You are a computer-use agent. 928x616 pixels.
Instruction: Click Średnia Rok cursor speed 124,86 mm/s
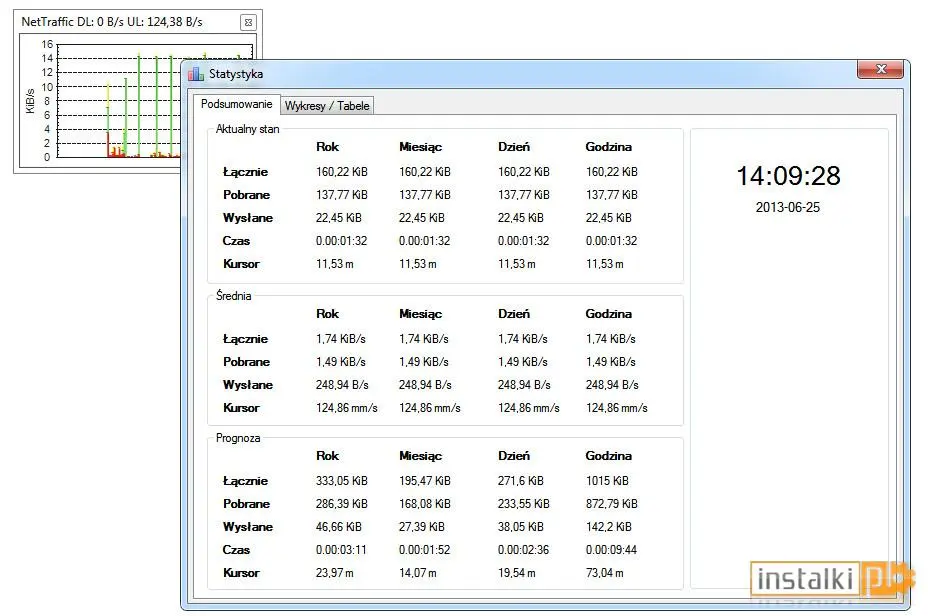point(346,408)
